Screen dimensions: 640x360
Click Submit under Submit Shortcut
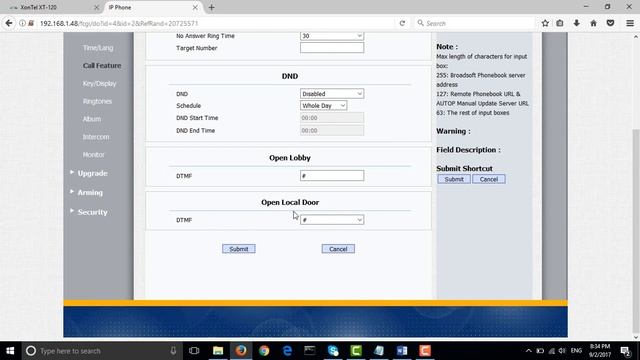(454, 179)
